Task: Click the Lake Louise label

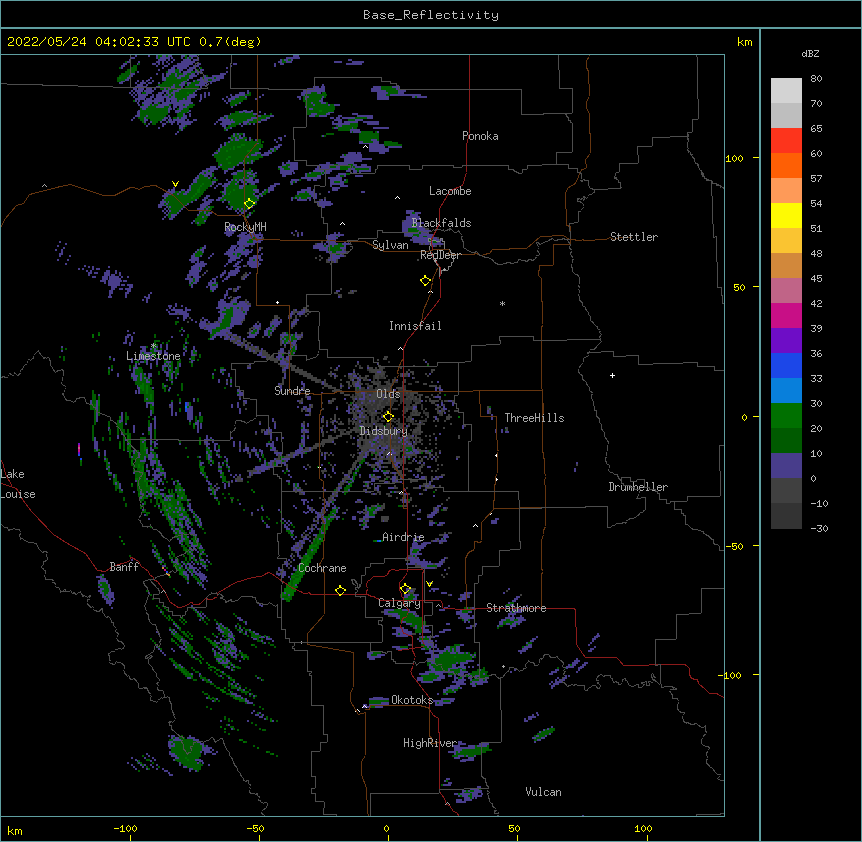Action: 18,484
